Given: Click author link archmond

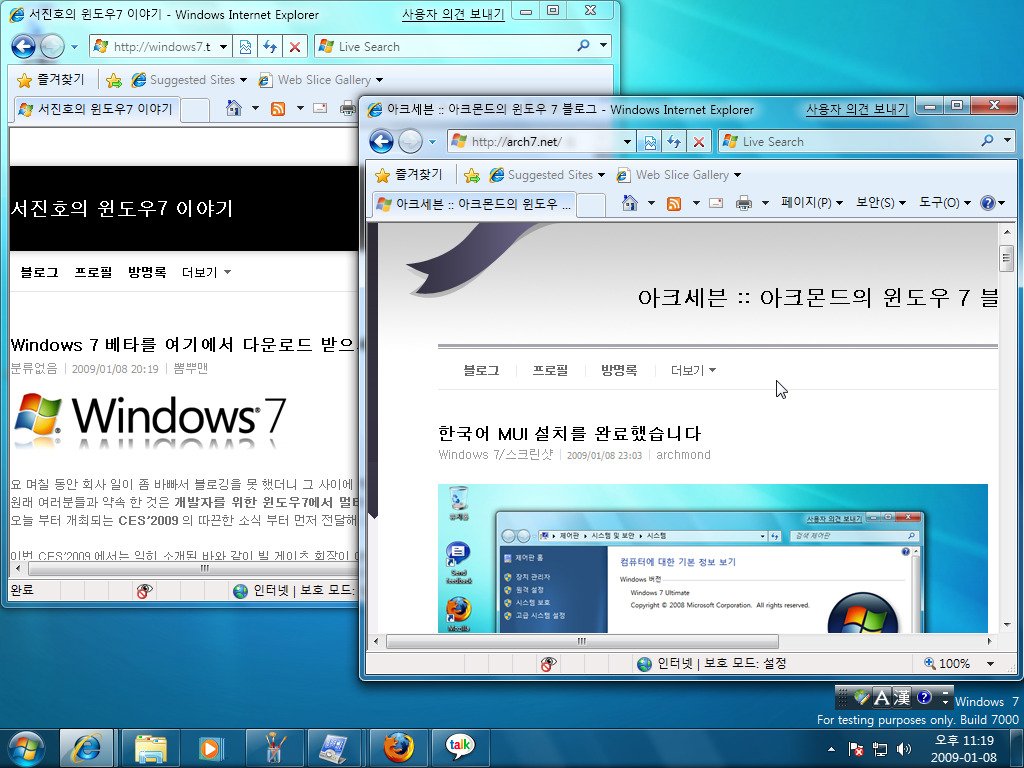Looking at the screenshot, I should [683, 455].
